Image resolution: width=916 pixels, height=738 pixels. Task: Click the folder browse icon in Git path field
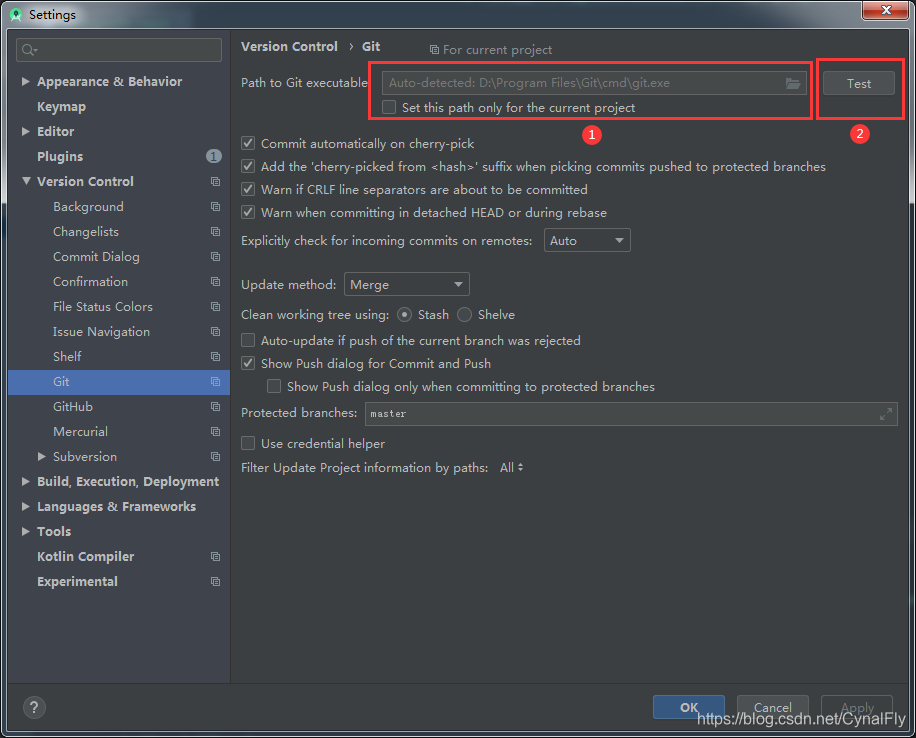click(x=793, y=84)
